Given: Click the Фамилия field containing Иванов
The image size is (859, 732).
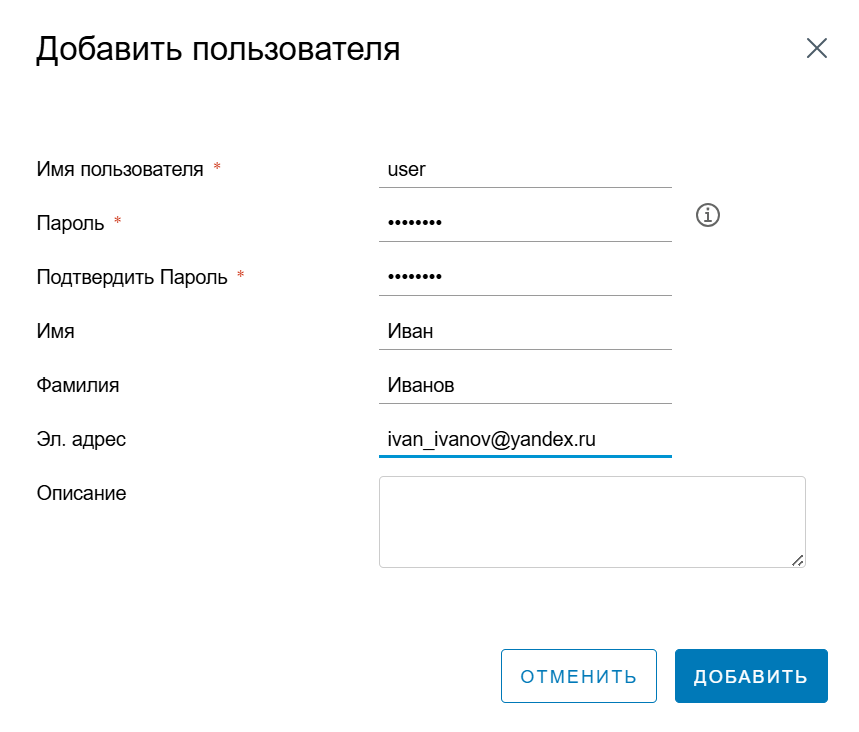Looking at the screenshot, I should 525,386.
